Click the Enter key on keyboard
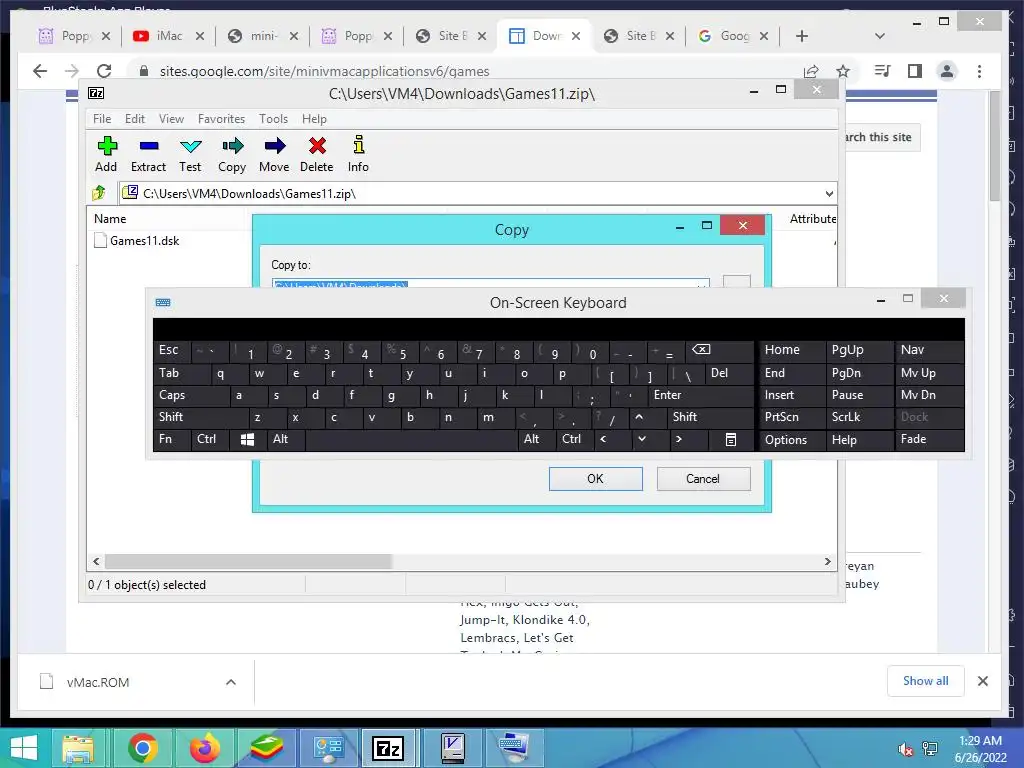Viewport: 1024px width, 768px height. pyautogui.click(x=701, y=395)
